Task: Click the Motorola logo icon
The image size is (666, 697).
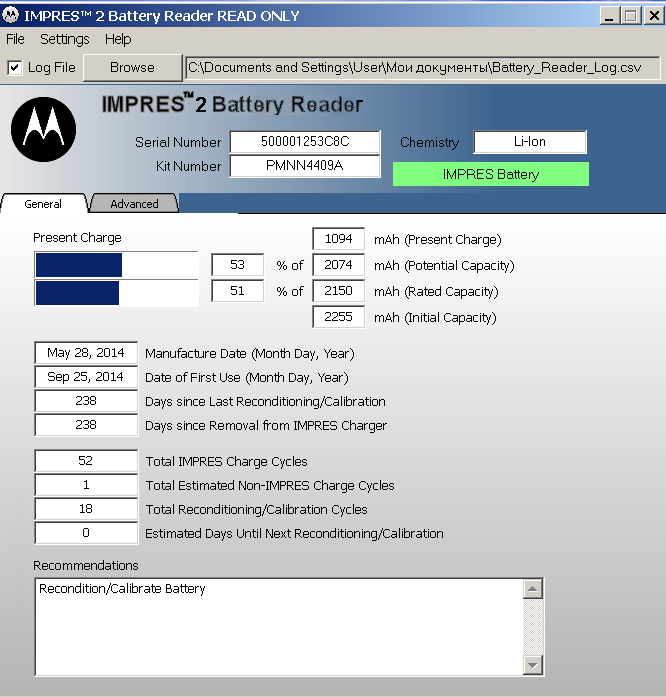Action: click(x=42, y=127)
